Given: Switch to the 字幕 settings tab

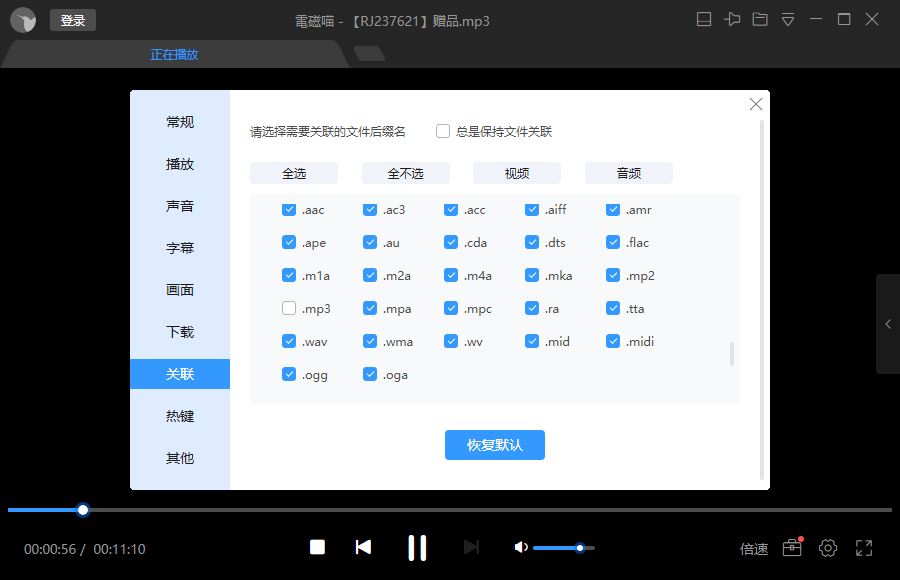Looking at the screenshot, I should click(180, 248).
